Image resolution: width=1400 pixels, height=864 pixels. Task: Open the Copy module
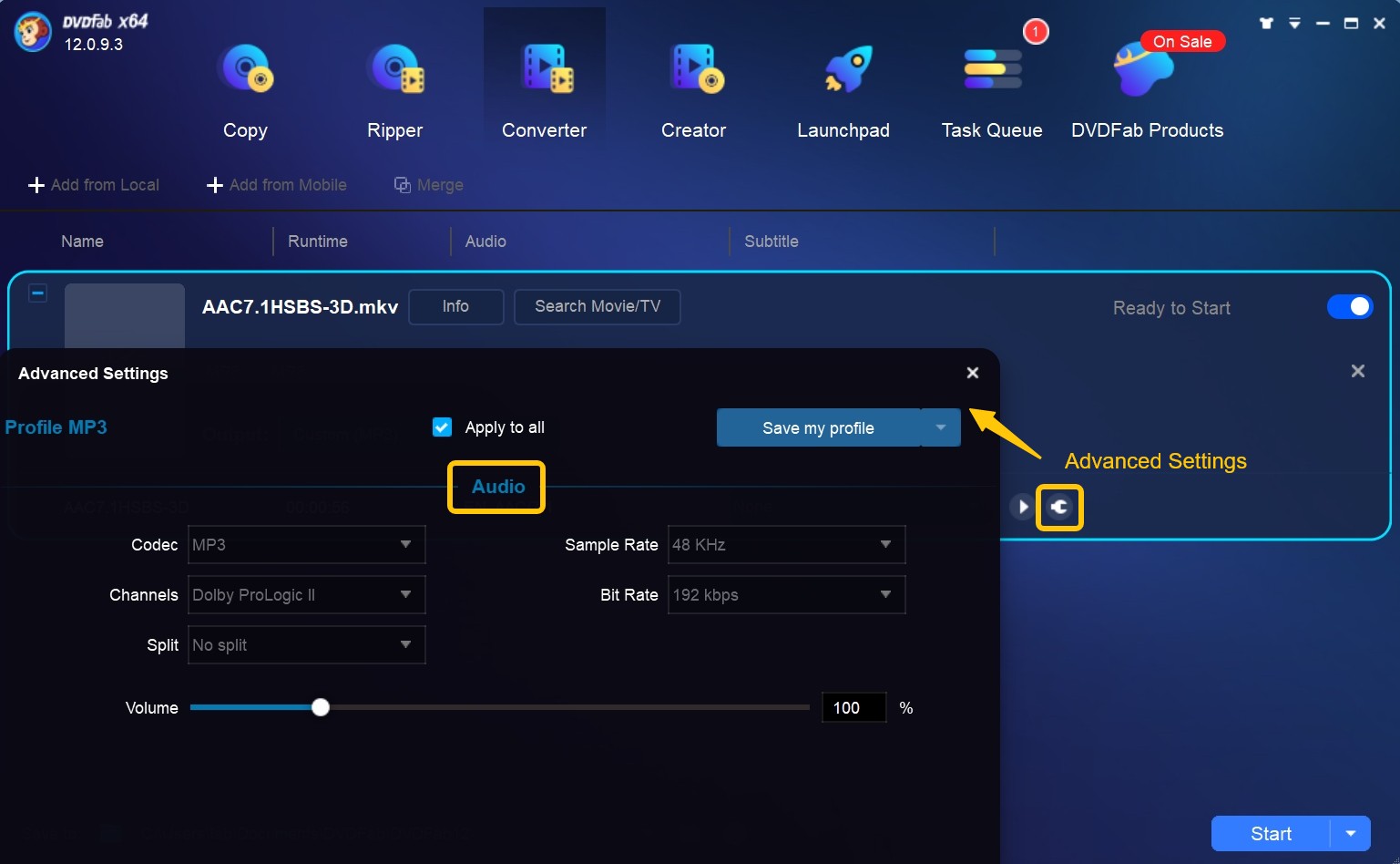(x=245, y=91)
